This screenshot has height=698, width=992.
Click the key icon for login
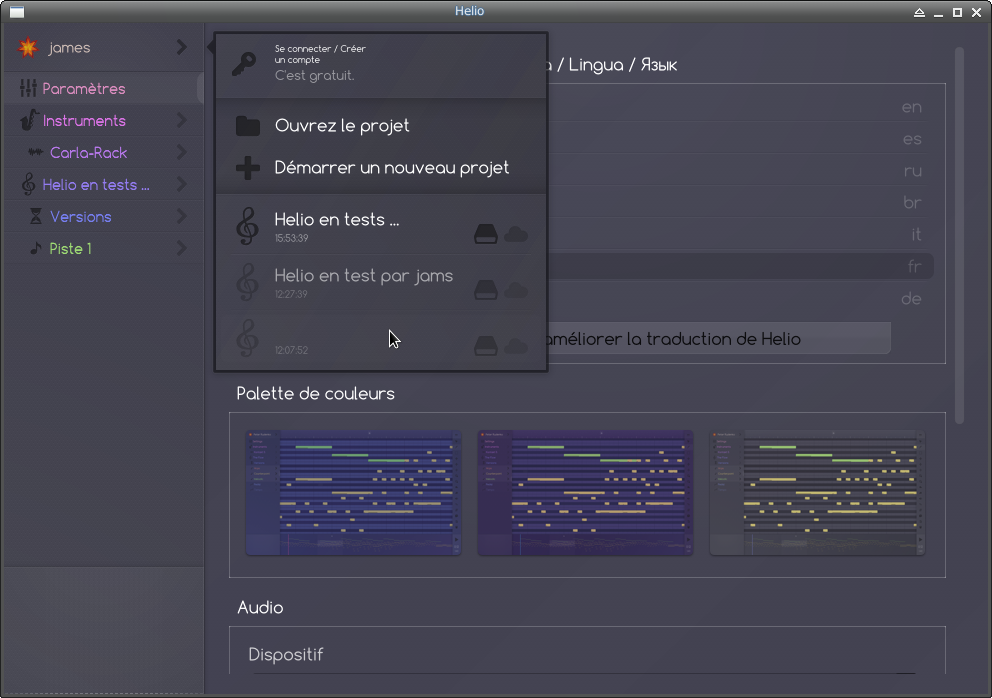coord(244,63)
